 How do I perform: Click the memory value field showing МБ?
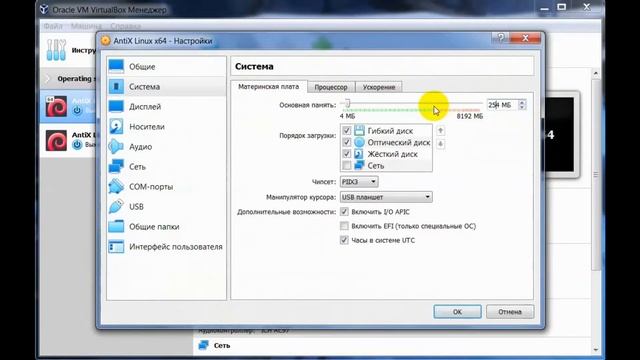502,105
